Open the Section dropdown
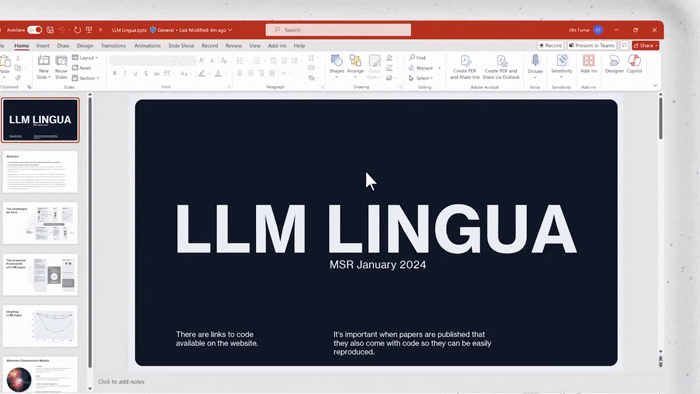The height and width of the screenshot is (394, 700). [x=86, y=78]
